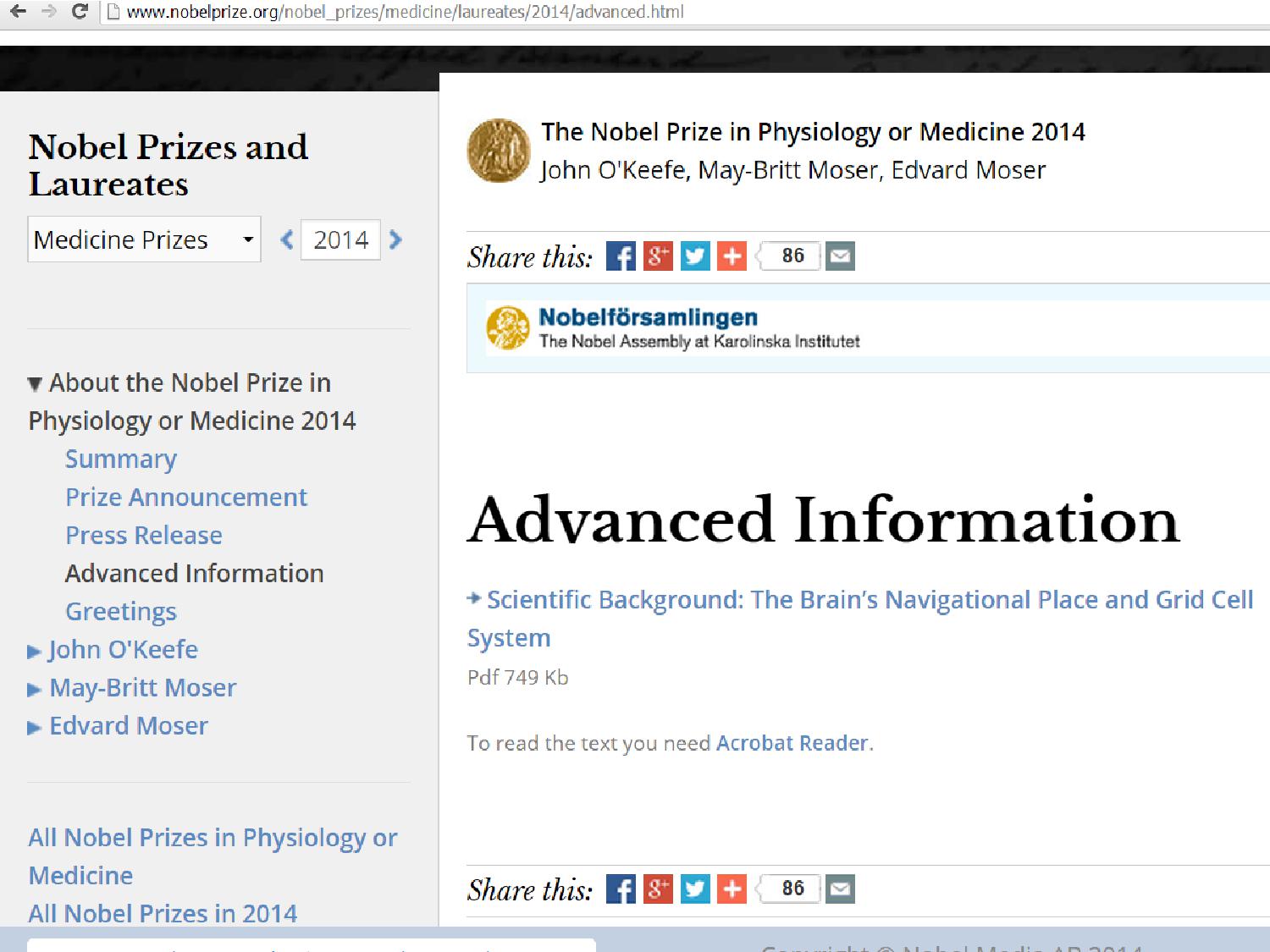This screenshot has width=1270, height=952.
Task: Reload the page with refresh icon
Action: click(x=80, y=12)
